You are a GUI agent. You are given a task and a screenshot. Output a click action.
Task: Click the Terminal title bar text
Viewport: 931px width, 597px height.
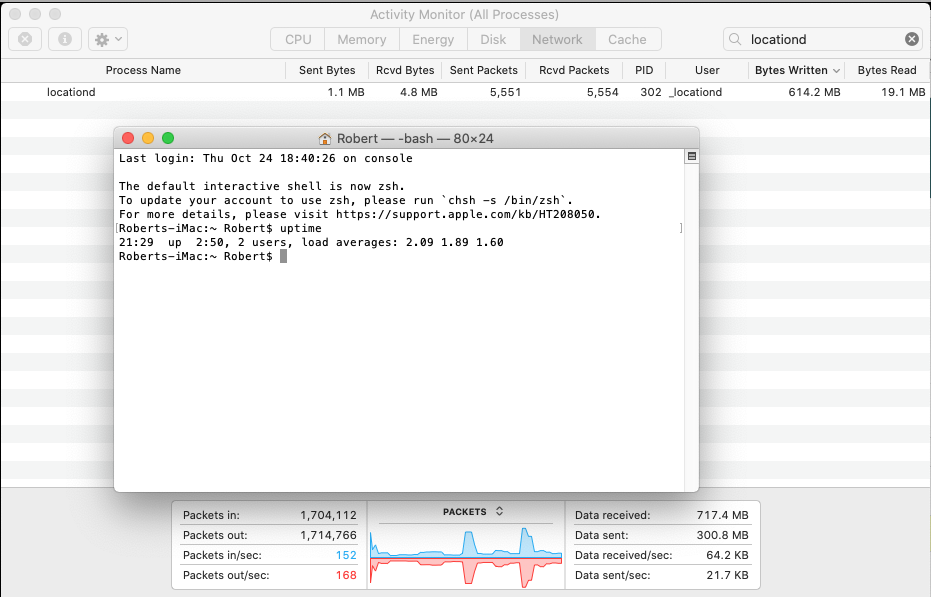coord(415,138)
